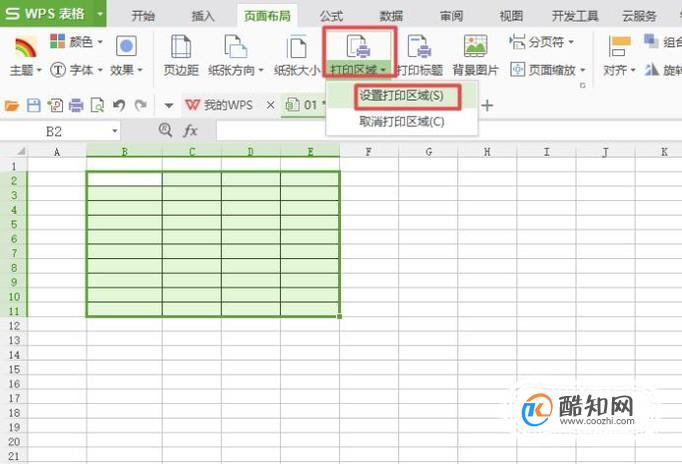Click the 打印标题 print titles icon
682x464 pixels.
pyautogui.click(x=419, y=47)
